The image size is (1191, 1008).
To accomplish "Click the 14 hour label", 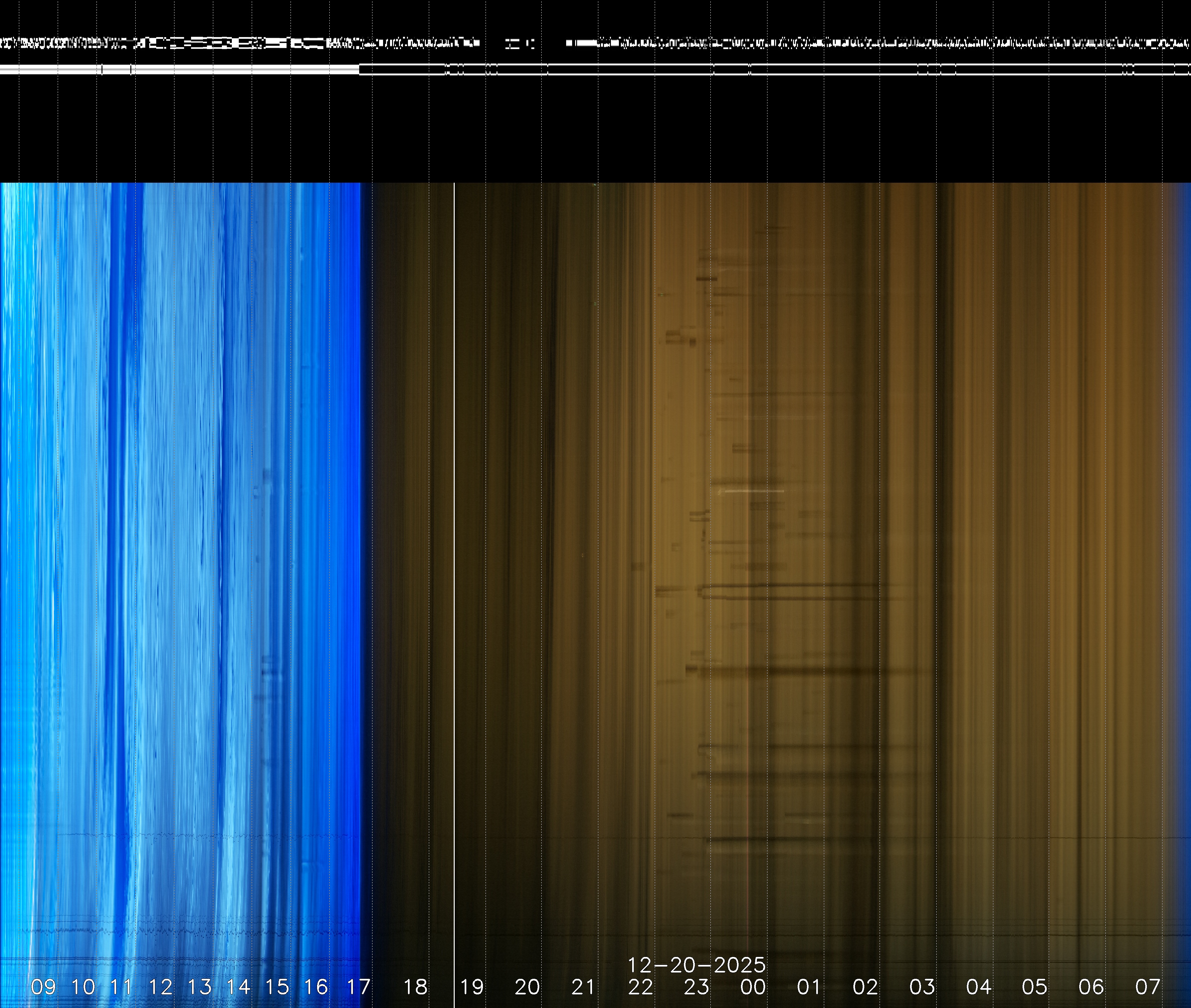I will [x=238, y=986].
